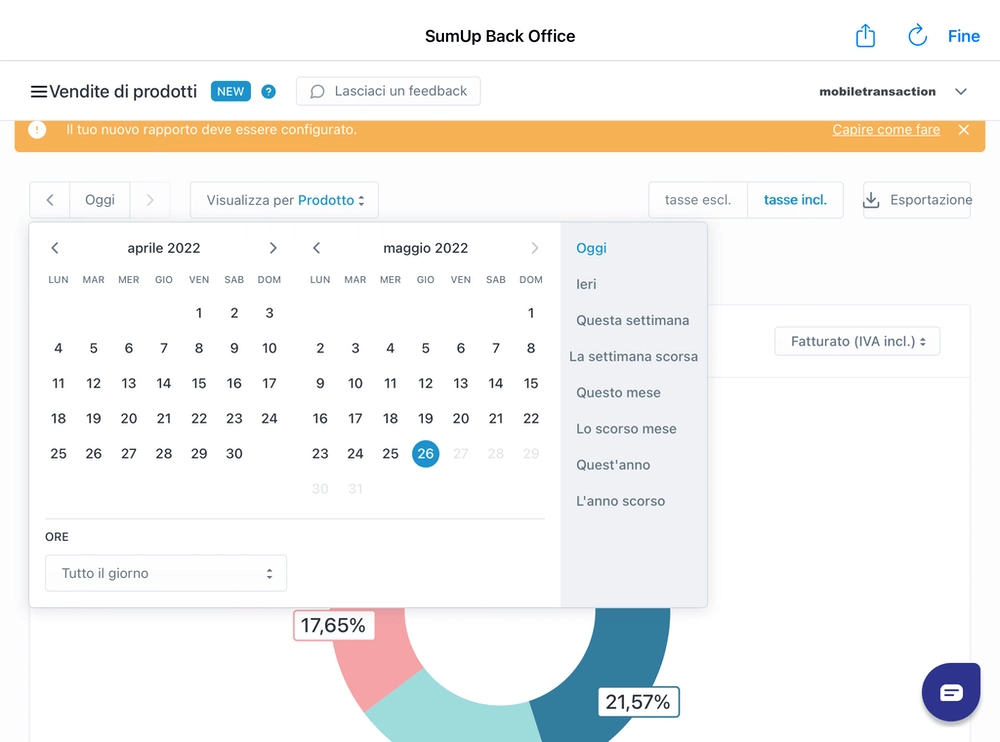Choose the Ieri preset
The width and height of the screenshot is (1000, 742).
(586, 284)
